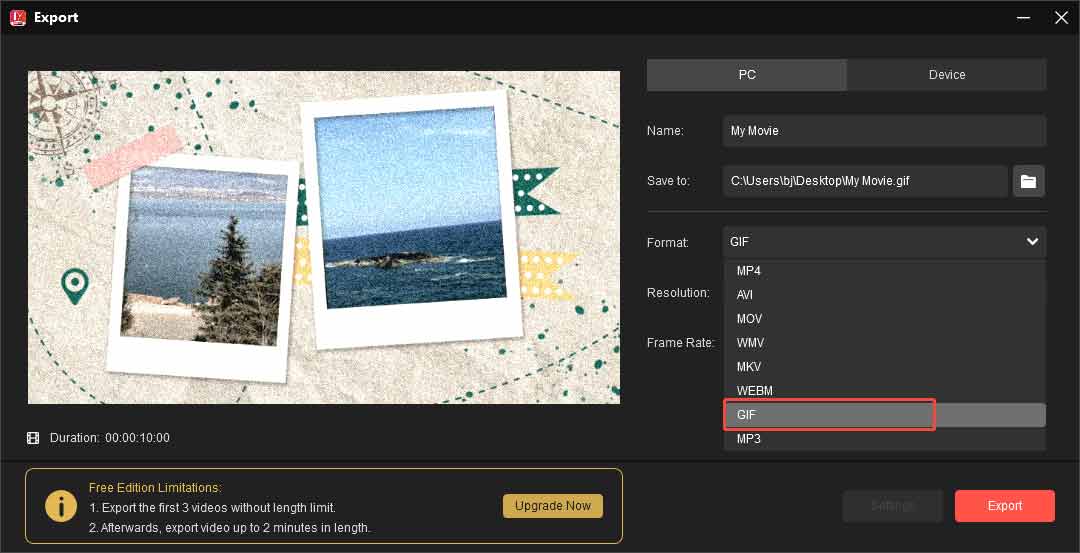1080x553 pixels.
Task: Click the info icon in Free Edition notice
Action: click(61, 506)
